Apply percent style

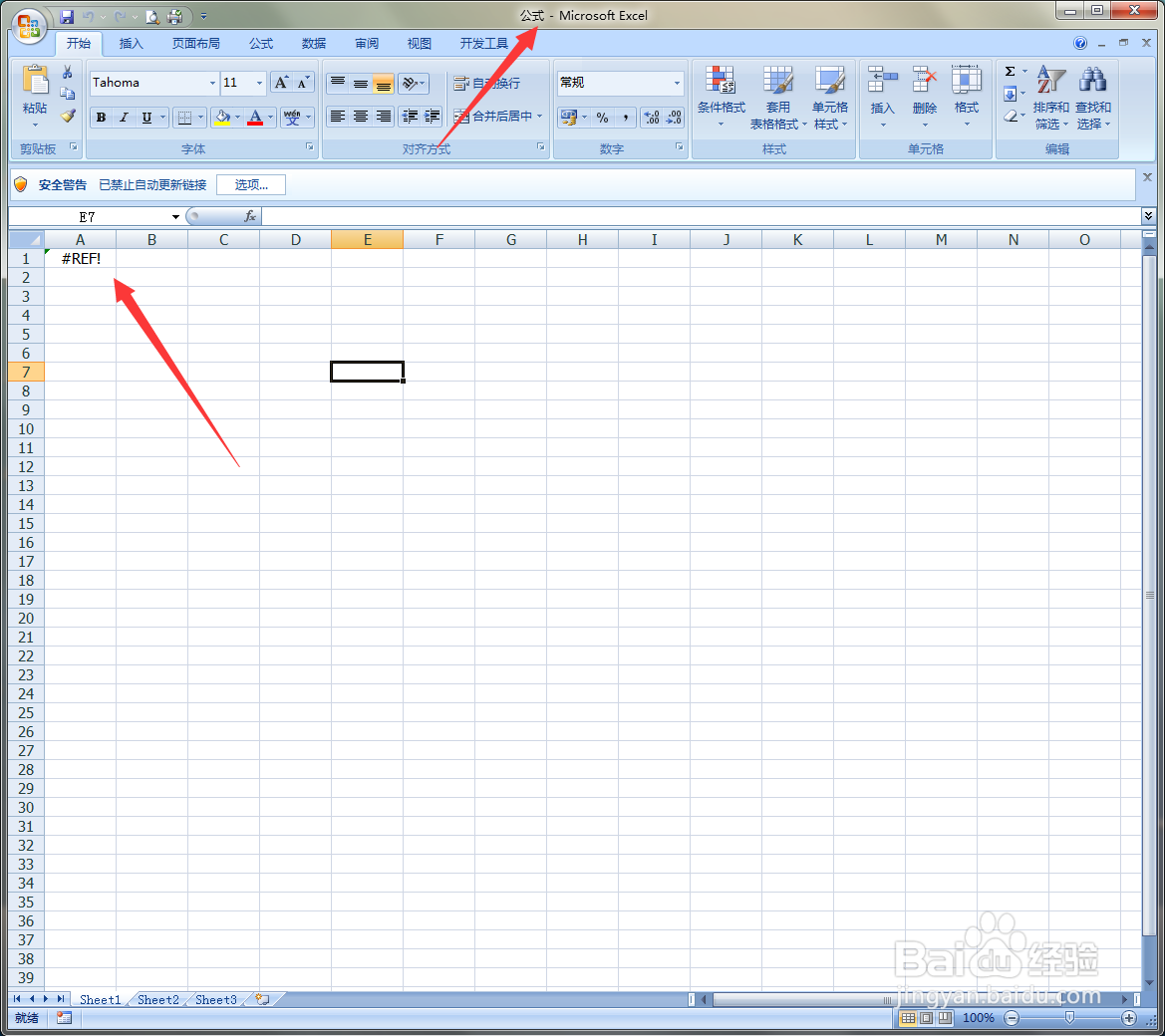[603, 118]
